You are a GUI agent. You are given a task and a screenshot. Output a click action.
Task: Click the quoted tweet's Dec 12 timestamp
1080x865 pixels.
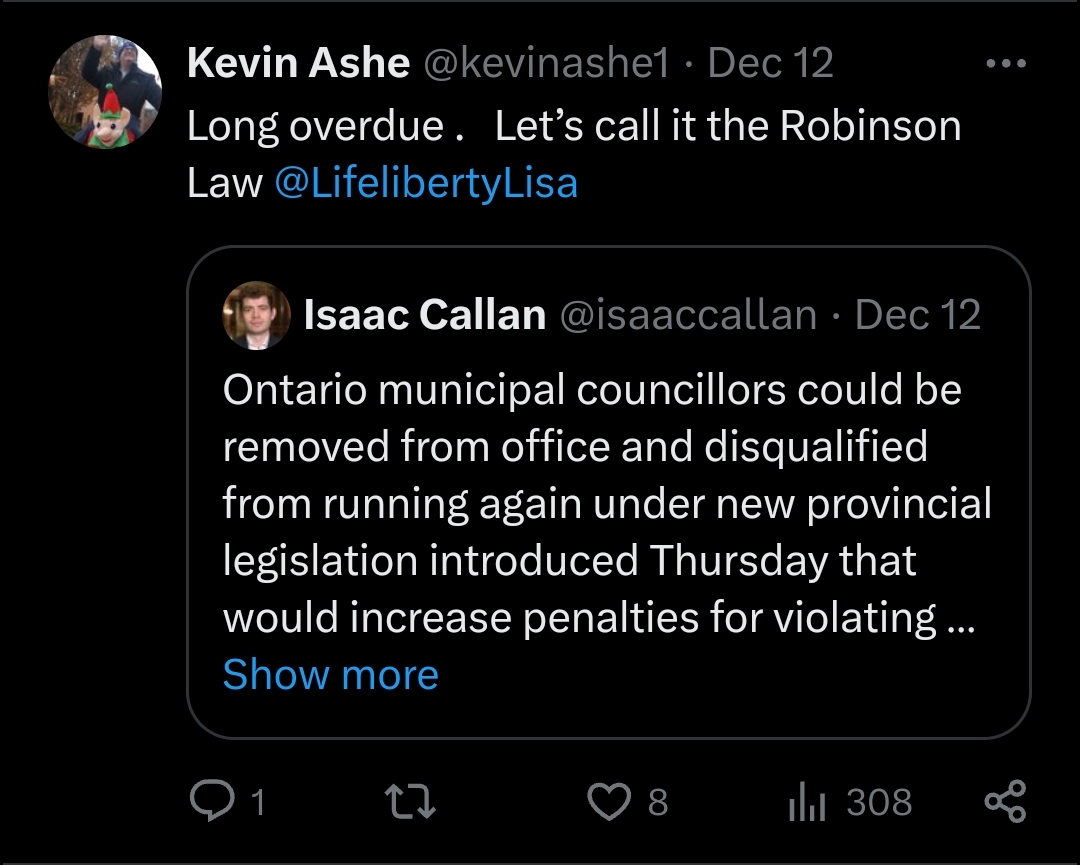pos(918,315)
